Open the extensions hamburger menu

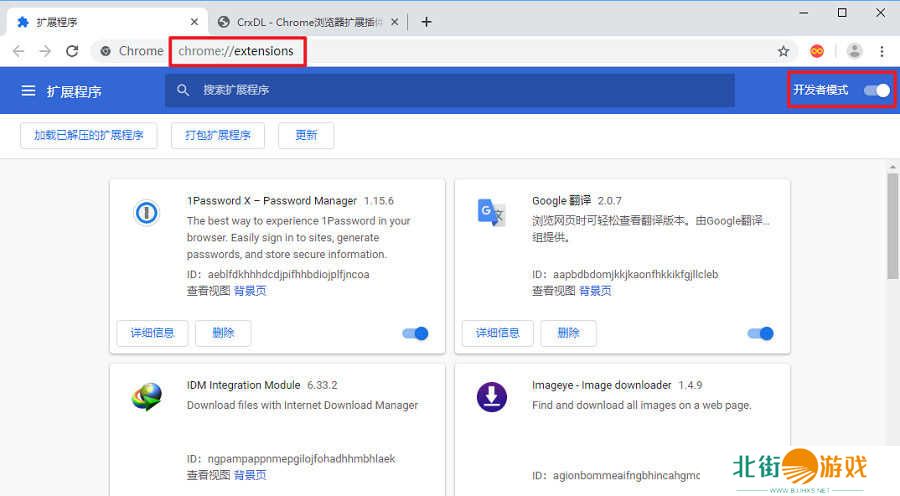tap(28, 91)
